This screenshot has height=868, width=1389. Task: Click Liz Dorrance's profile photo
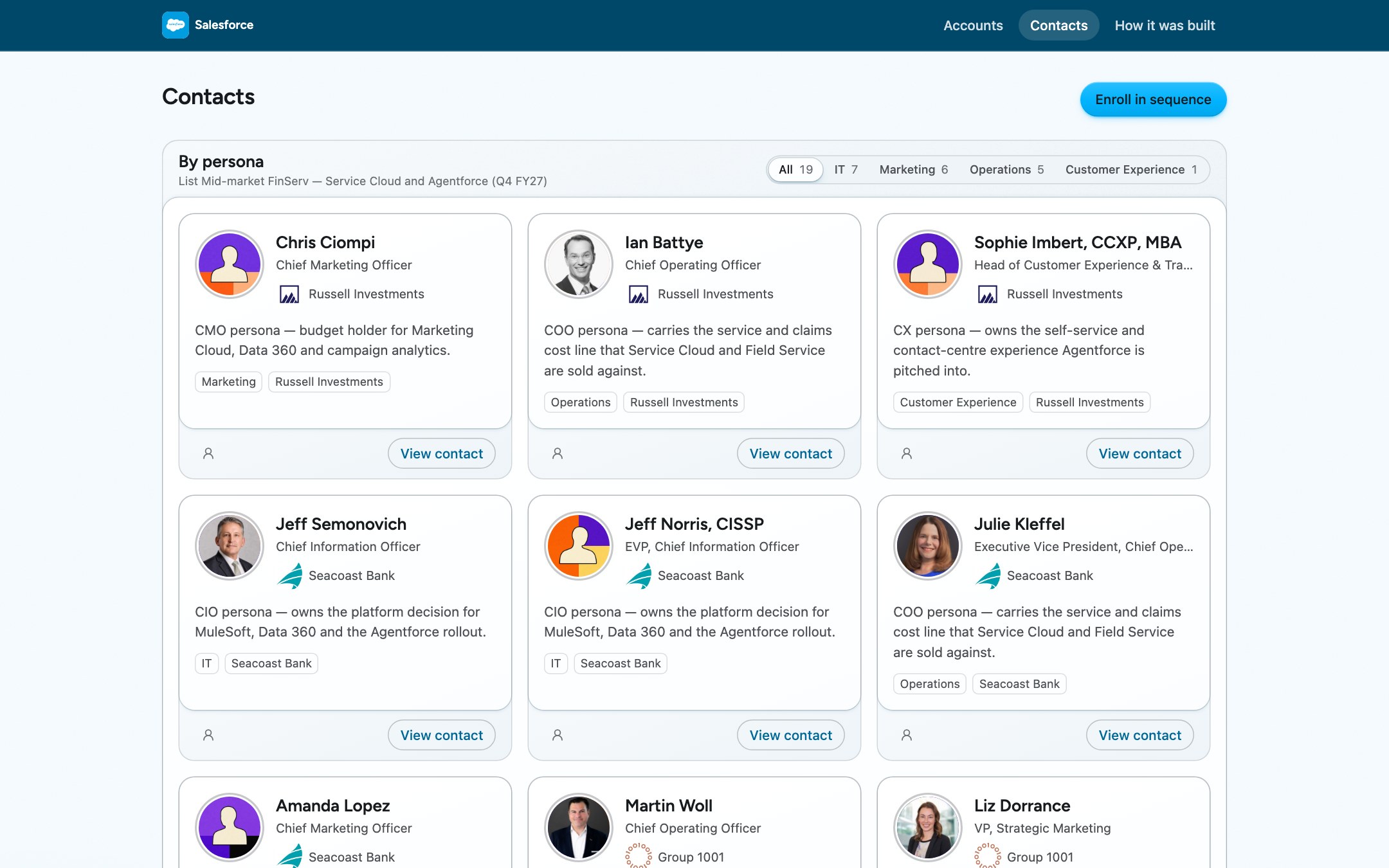tap(928, 827)
